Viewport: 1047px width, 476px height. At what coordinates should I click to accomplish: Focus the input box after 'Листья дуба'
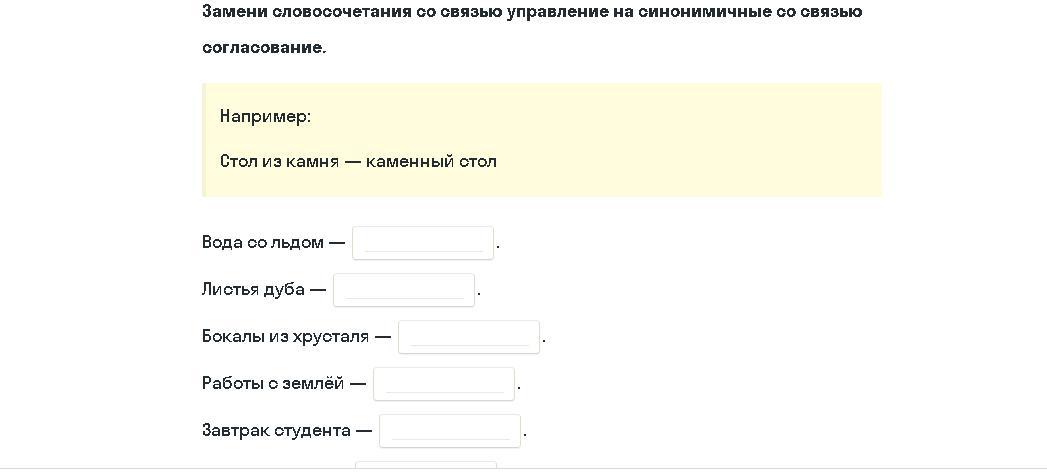[x=404, y=290]
